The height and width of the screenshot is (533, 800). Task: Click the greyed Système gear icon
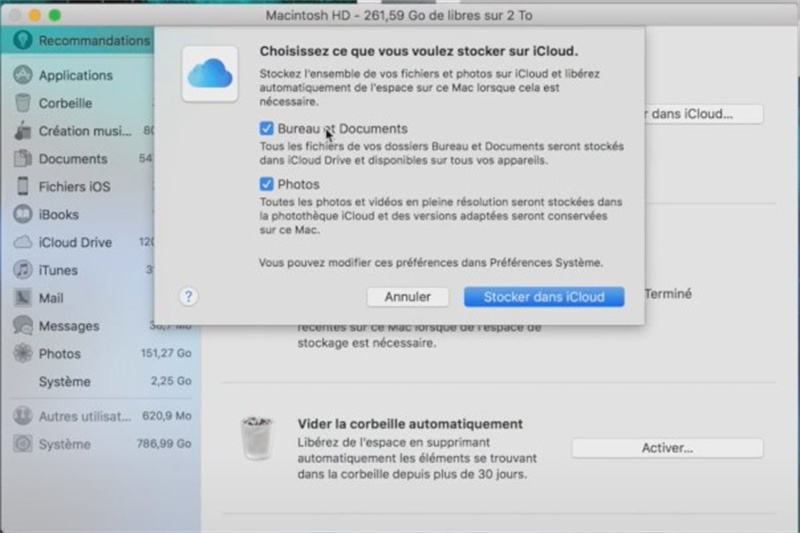point(22,444)
